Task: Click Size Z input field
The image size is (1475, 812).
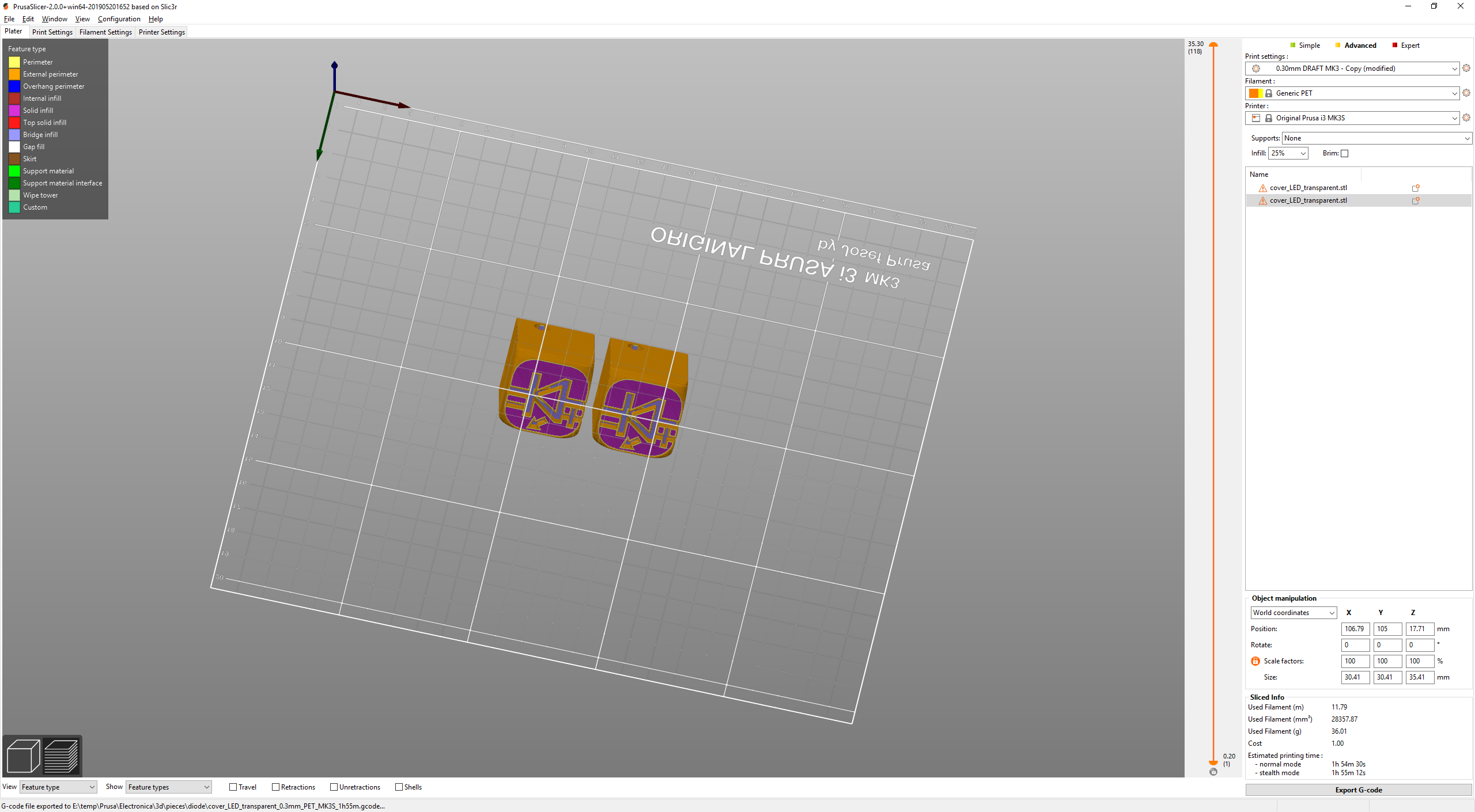Action: pyautogui.click(x=1420, y=677)
